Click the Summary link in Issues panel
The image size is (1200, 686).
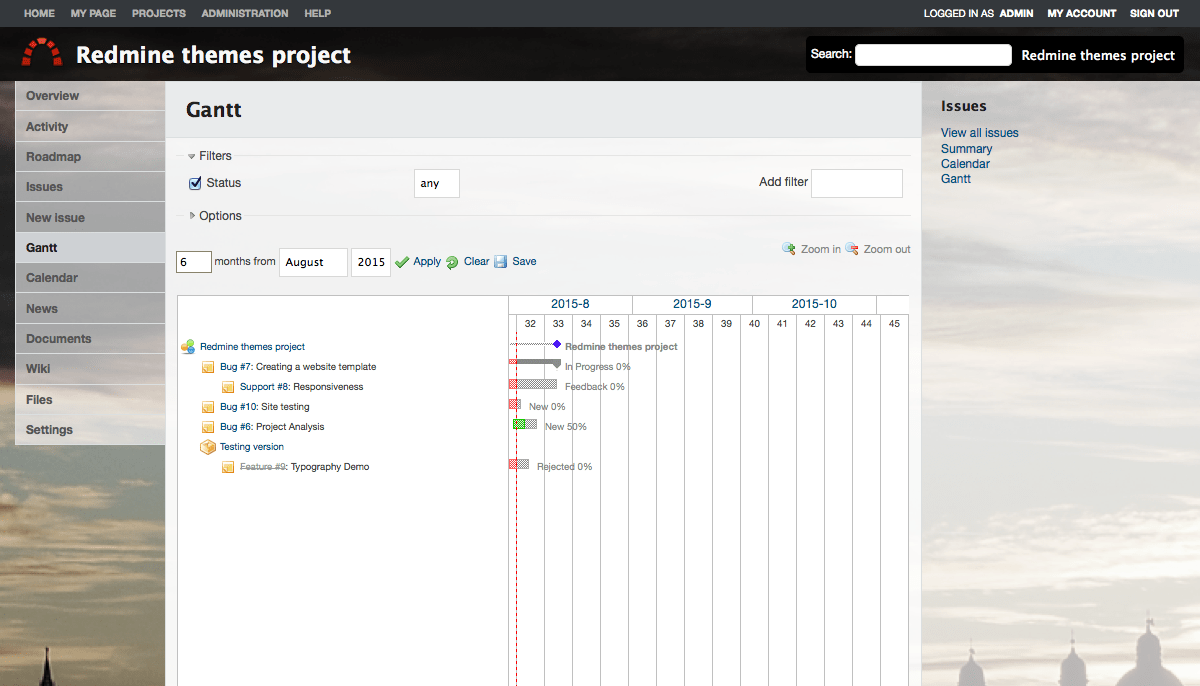click(966, 149)
